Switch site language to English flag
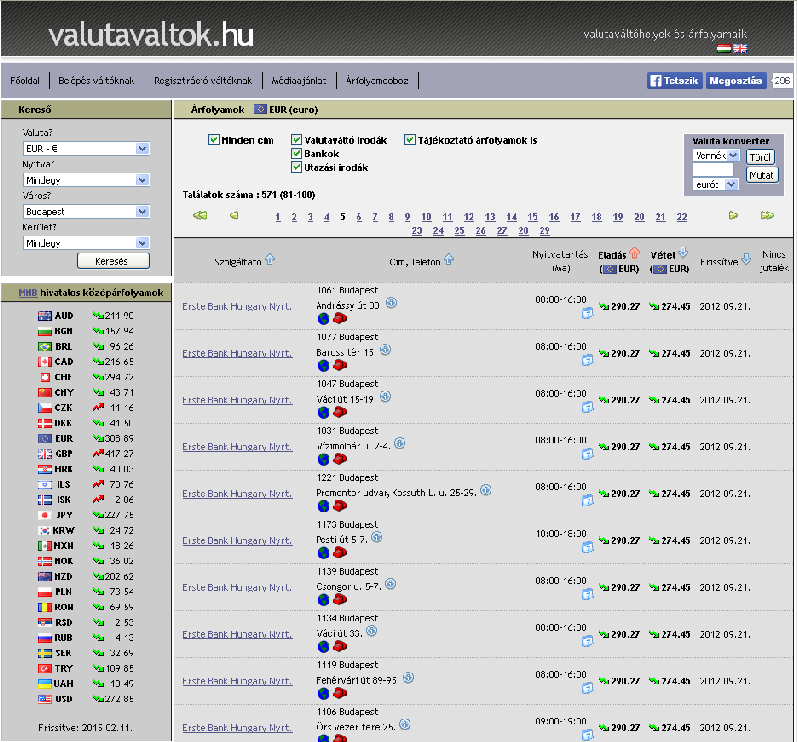Viewport: 797px width, 742px height. [740, 48]
